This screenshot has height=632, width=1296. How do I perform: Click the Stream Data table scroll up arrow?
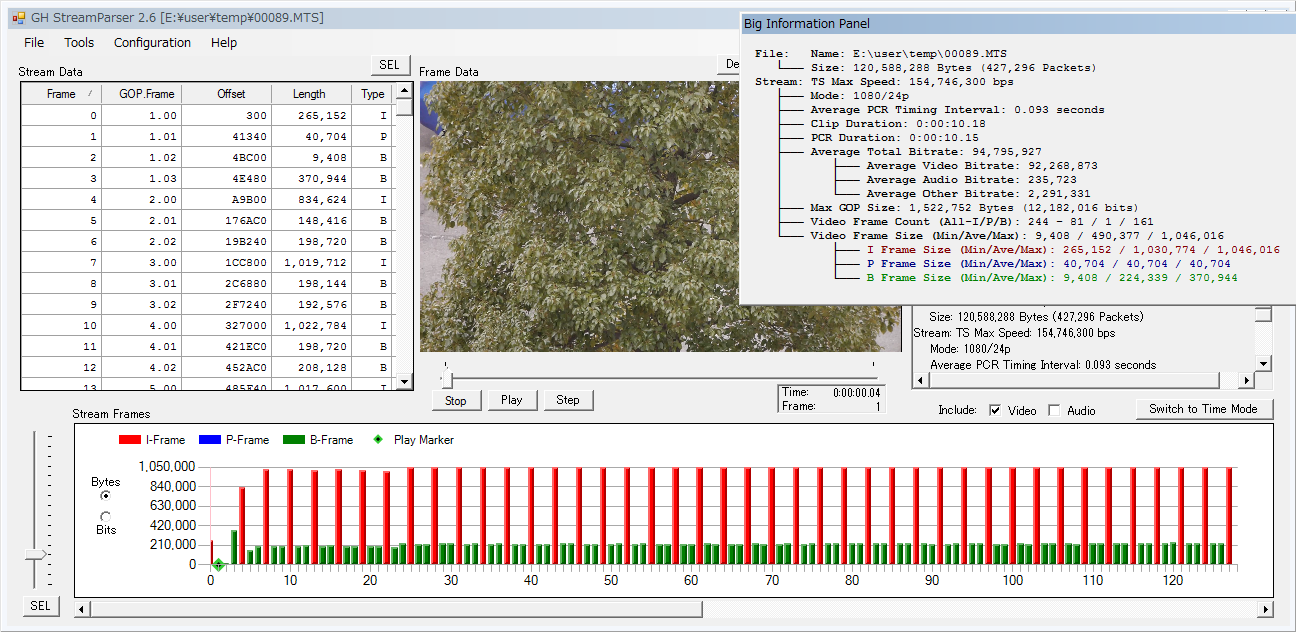tap(404, 92)
